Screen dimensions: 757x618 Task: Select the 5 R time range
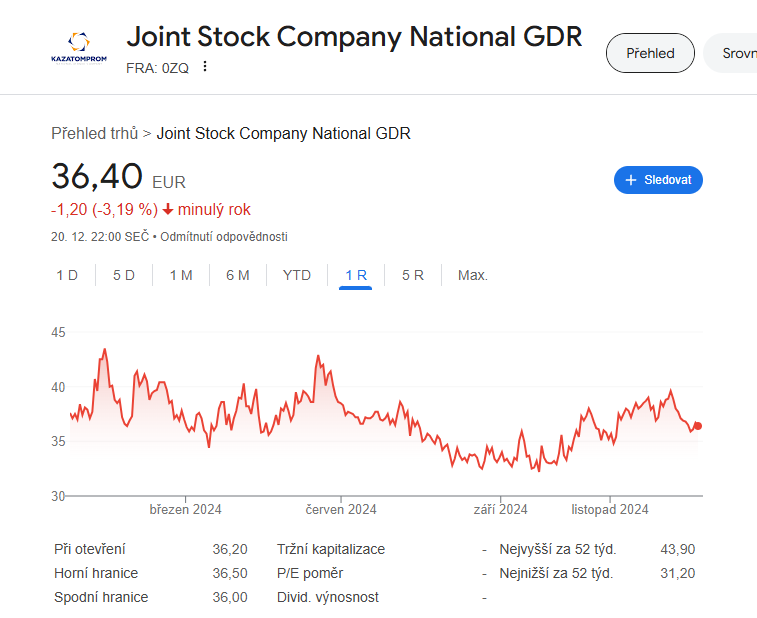click(413, 275)
